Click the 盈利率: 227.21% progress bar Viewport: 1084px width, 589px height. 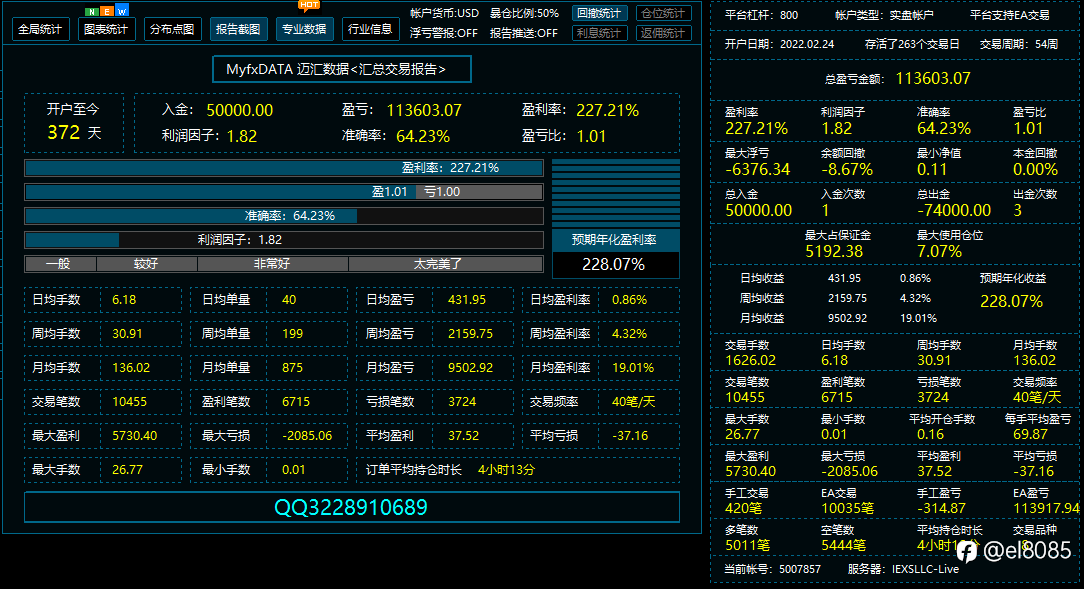point(283,168)
